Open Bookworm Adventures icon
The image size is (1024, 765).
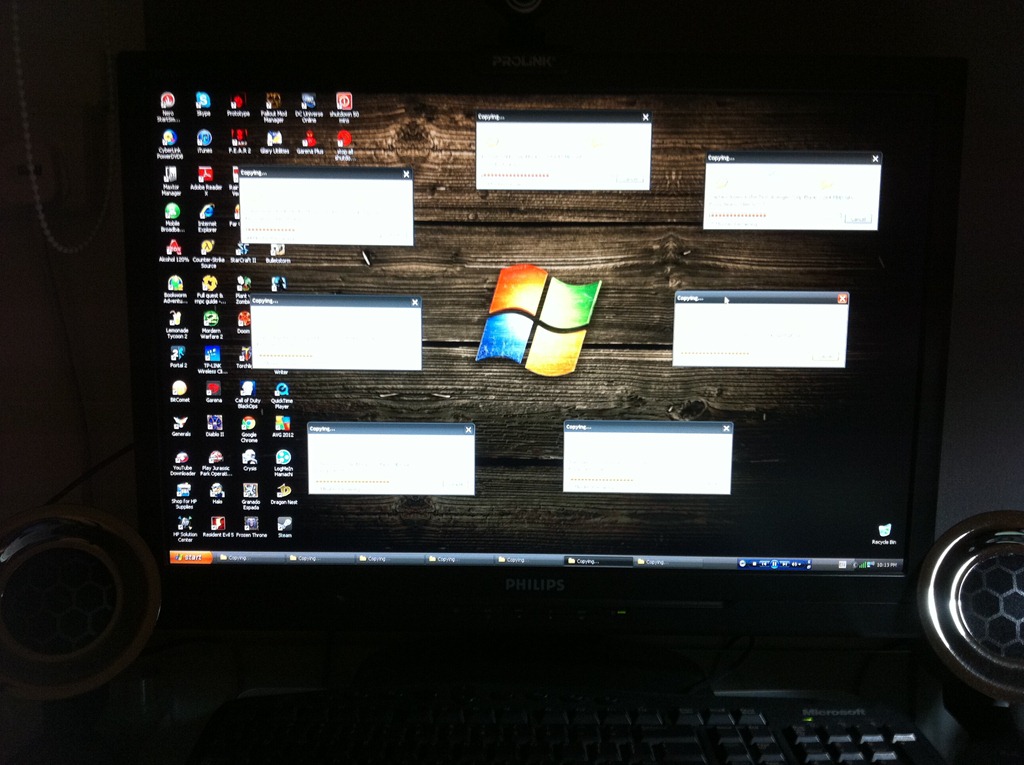pyautogui.click(x=175, y=289)
